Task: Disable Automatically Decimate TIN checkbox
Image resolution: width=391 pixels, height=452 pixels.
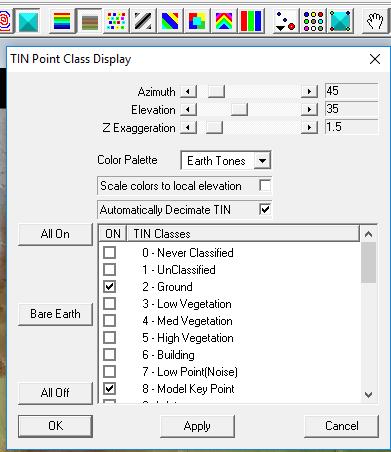Action: click(265, 209)
